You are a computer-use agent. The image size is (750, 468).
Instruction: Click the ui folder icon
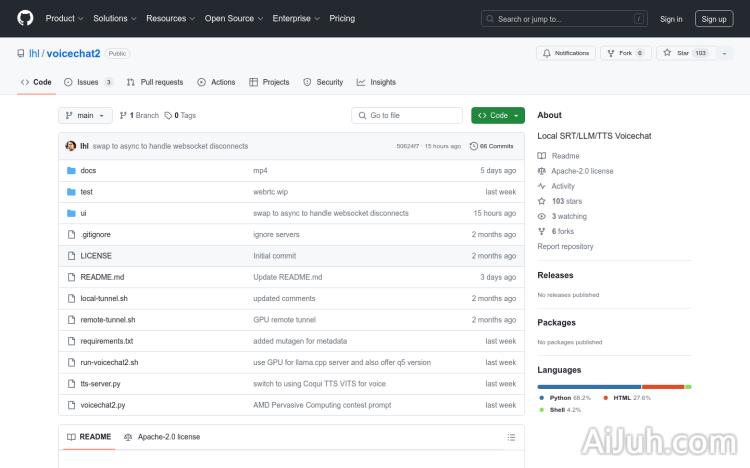tap(71, 213)
